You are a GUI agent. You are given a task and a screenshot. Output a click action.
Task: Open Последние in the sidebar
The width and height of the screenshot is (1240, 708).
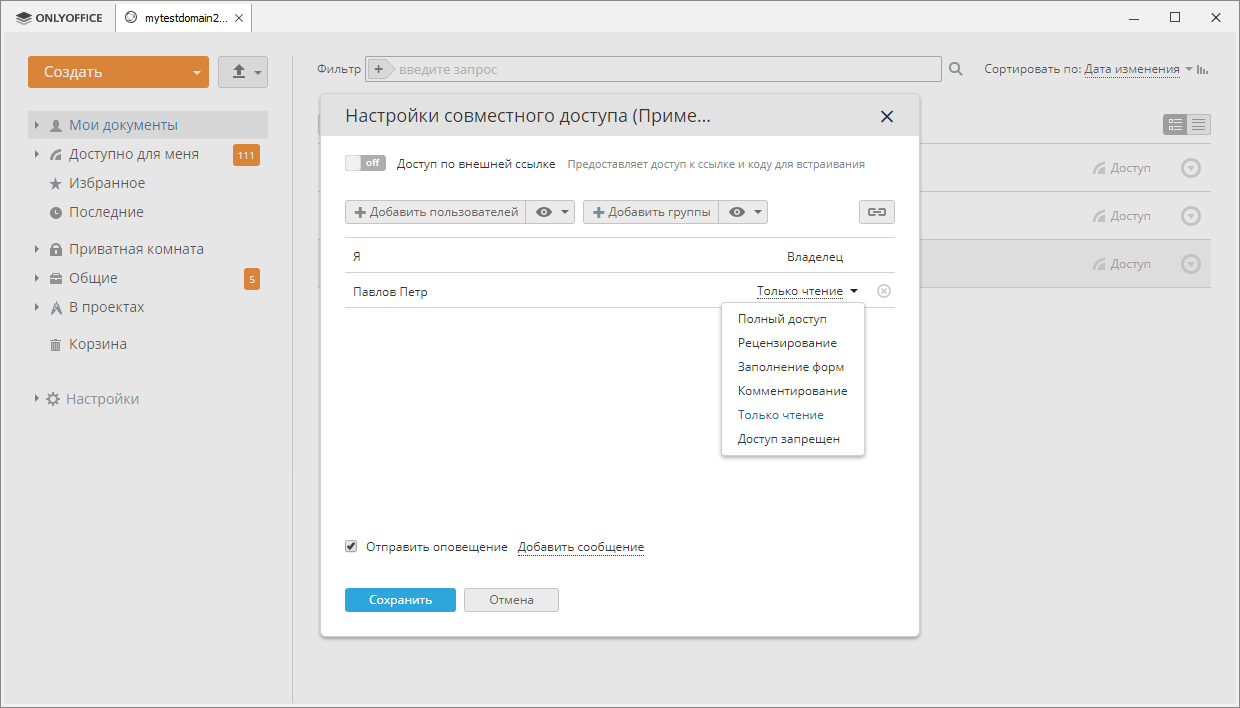click(x=106, y=212)
